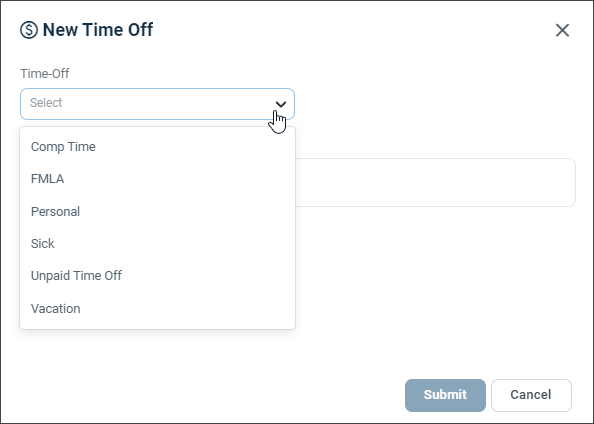
Task: Click the New Time Off heading
Action: pyautogui.click(x=98, y=30)
